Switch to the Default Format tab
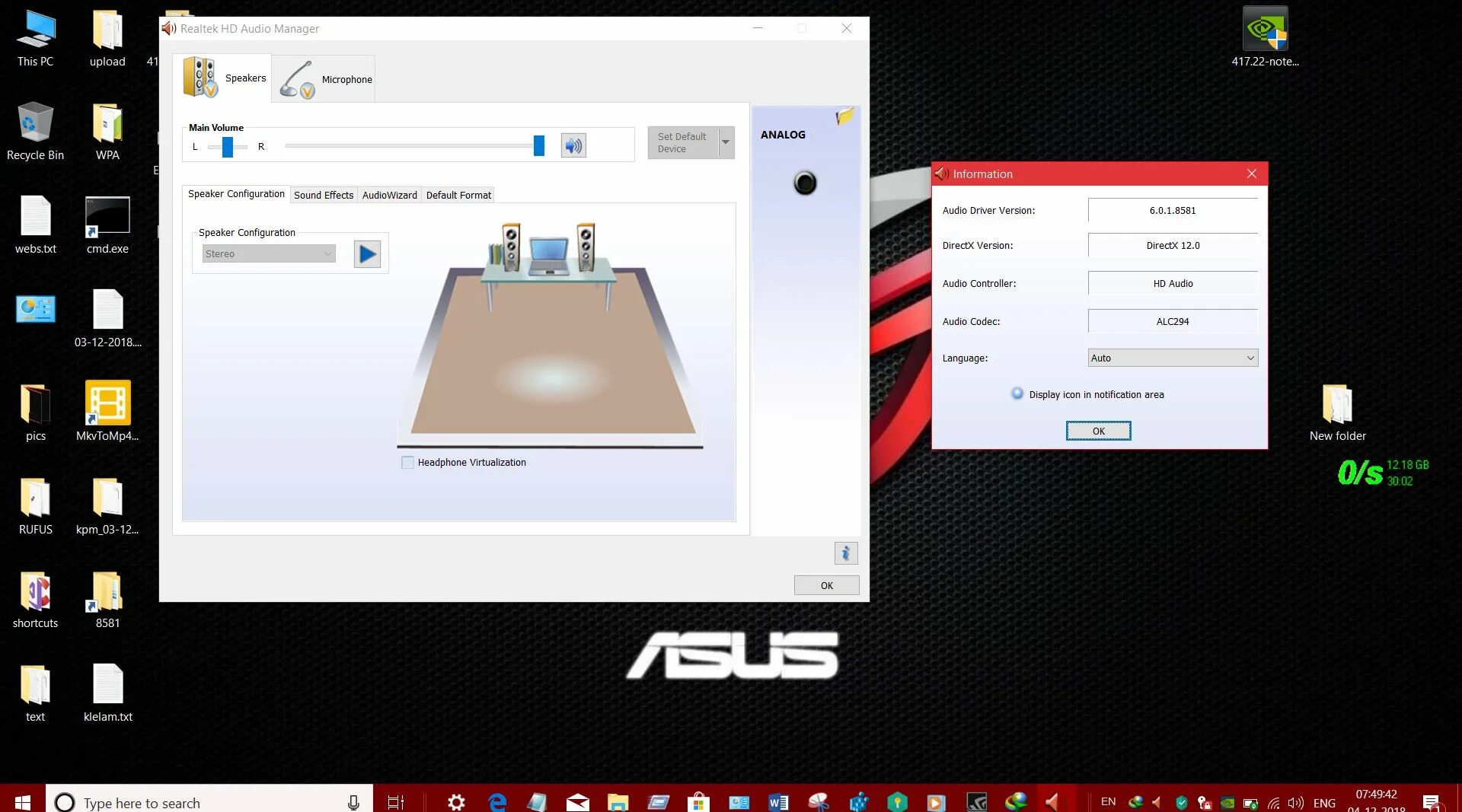1462x812 pixels. (x=458, y=195)
